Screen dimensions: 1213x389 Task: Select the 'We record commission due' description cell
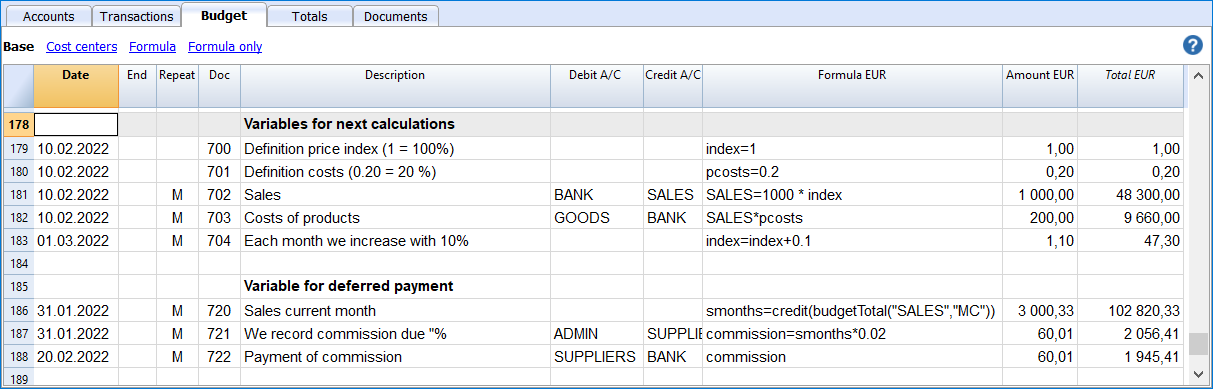coord(395,334)
